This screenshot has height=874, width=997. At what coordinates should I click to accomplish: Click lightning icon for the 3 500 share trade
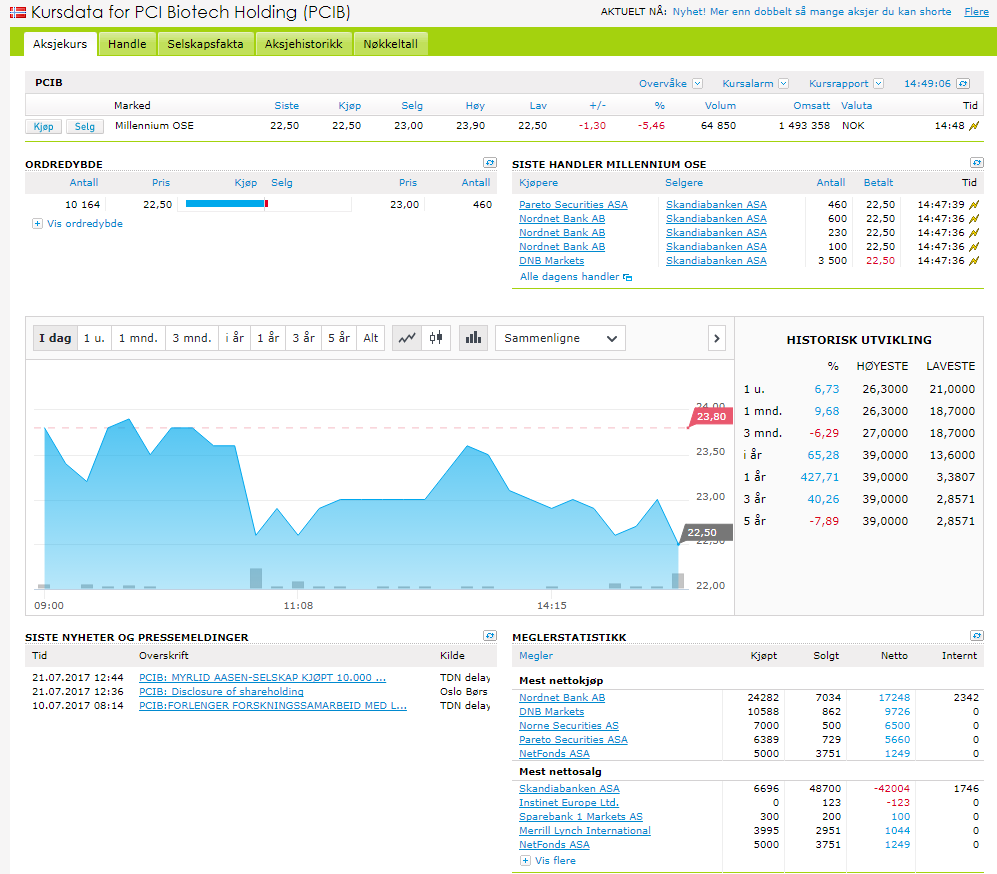[973, 261]
